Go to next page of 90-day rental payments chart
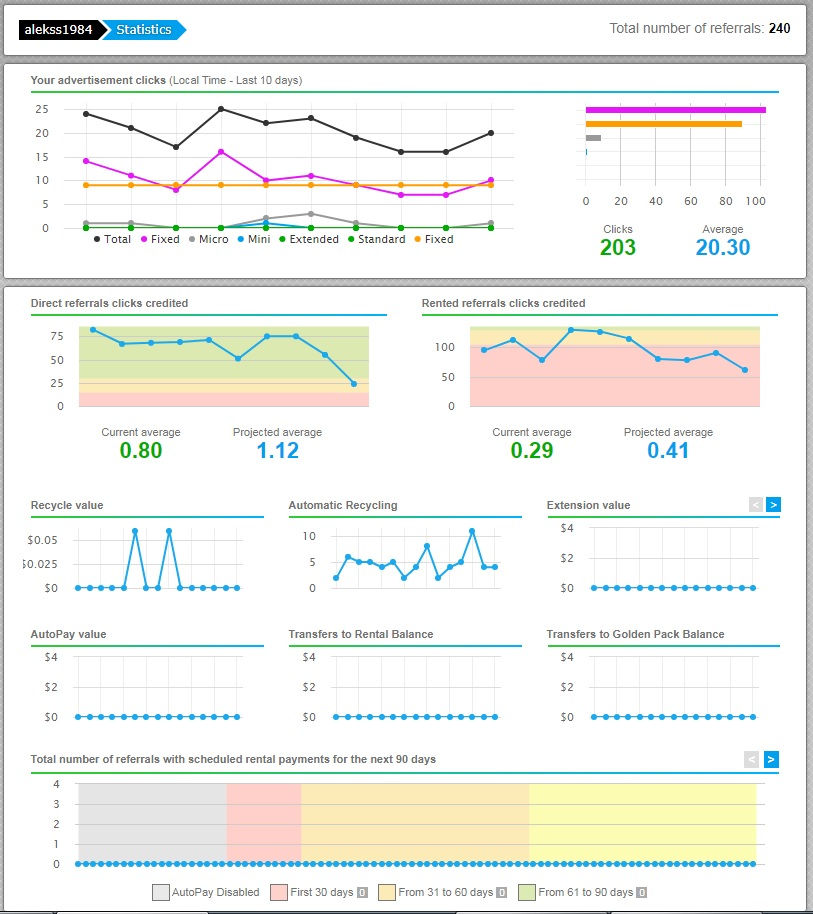This screenshot has height=914, width=813. (771, 760)
